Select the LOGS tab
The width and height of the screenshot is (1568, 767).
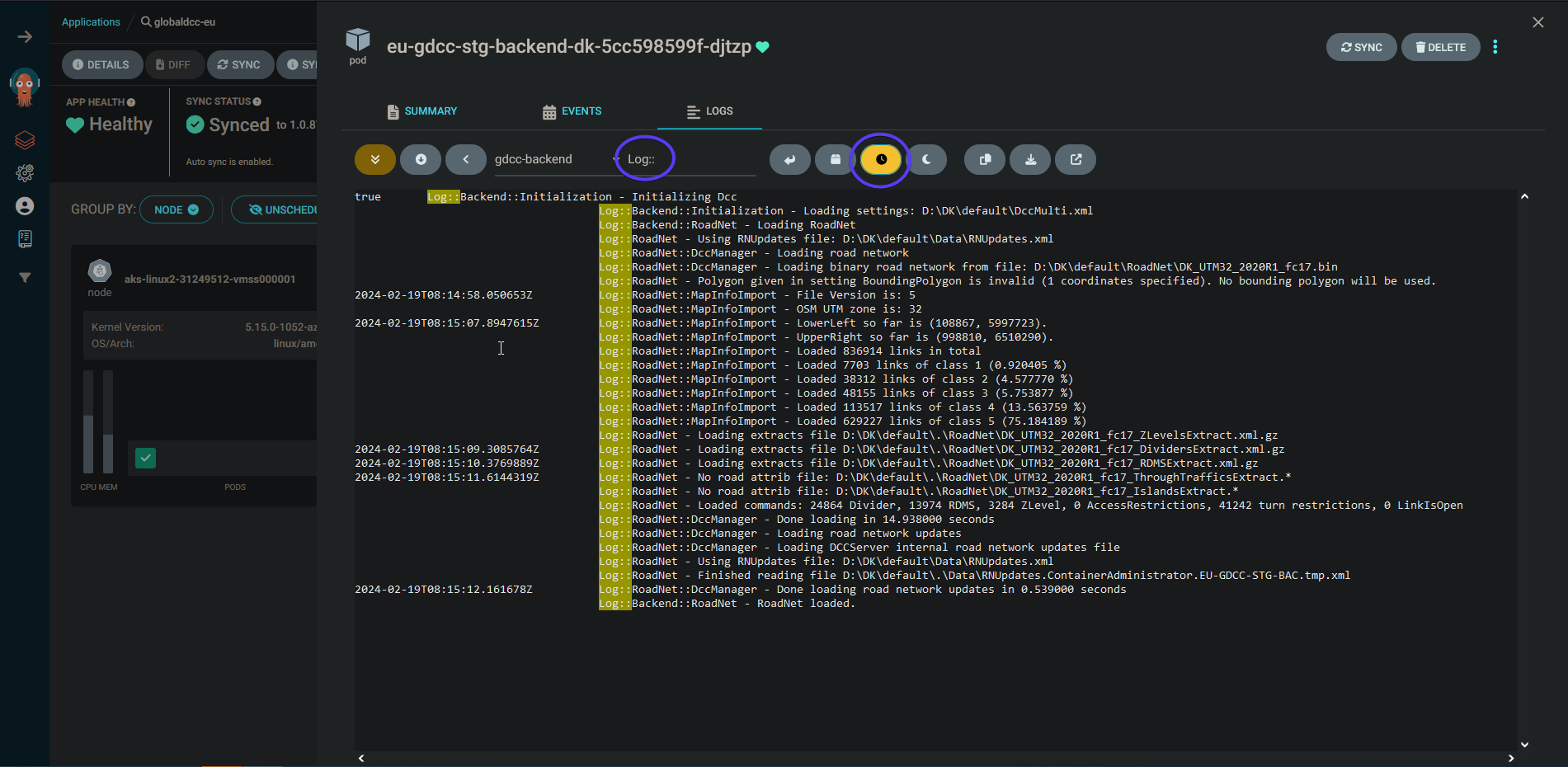tap(709, 111)
